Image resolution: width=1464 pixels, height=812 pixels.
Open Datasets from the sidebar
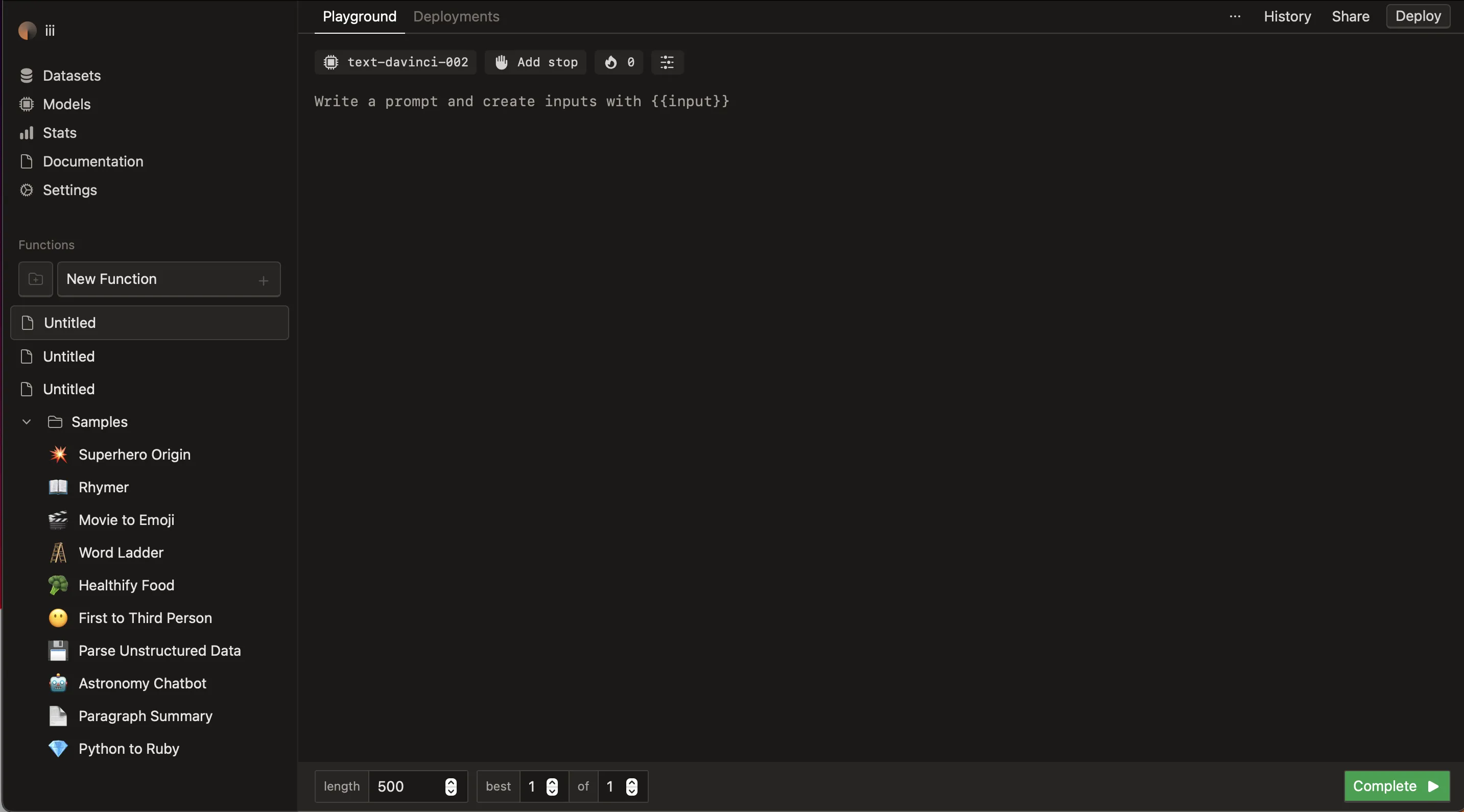[72, 76]
